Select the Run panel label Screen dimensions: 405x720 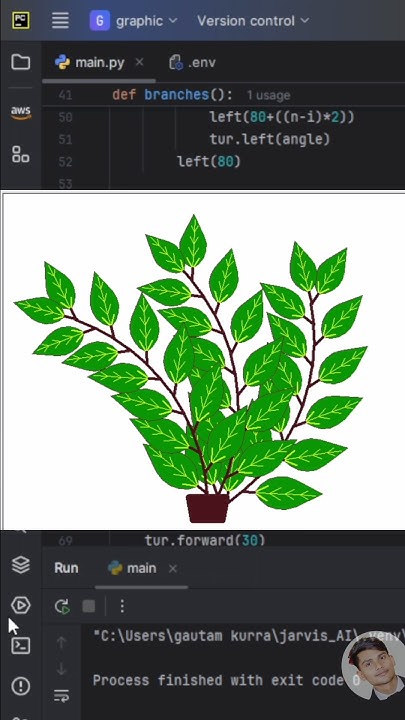[66, 568]
